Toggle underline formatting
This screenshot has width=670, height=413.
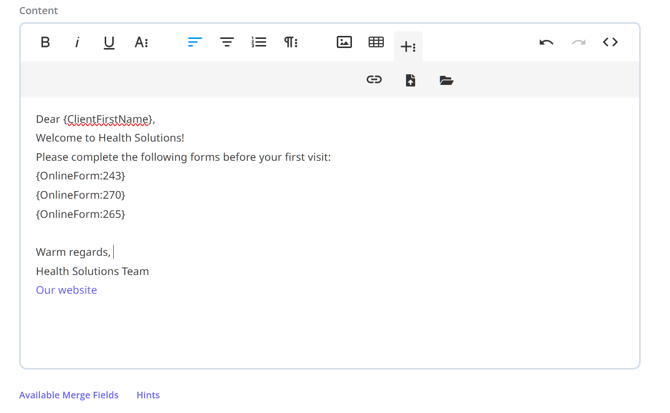pyautogui.click(x=109, y=42)
